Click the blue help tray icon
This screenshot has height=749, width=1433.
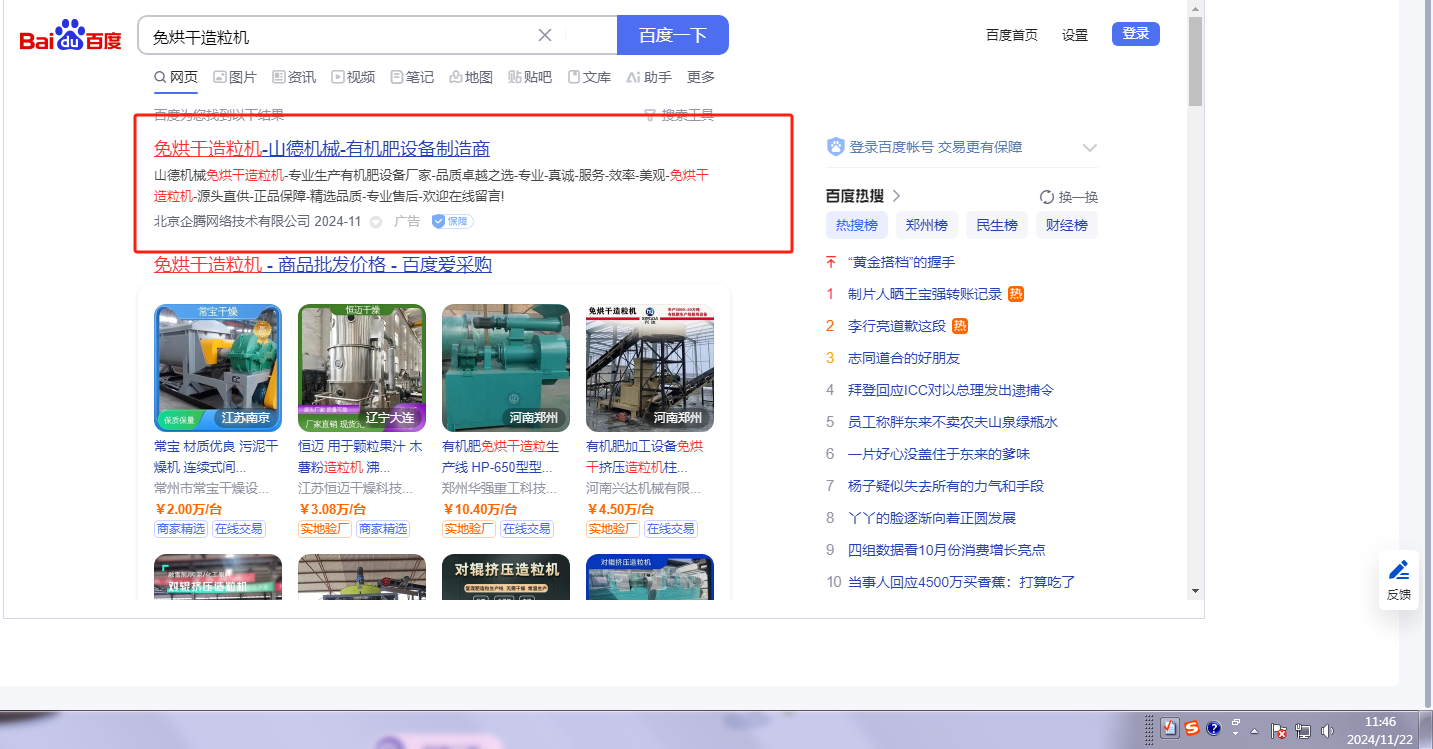pos(1214,729)
